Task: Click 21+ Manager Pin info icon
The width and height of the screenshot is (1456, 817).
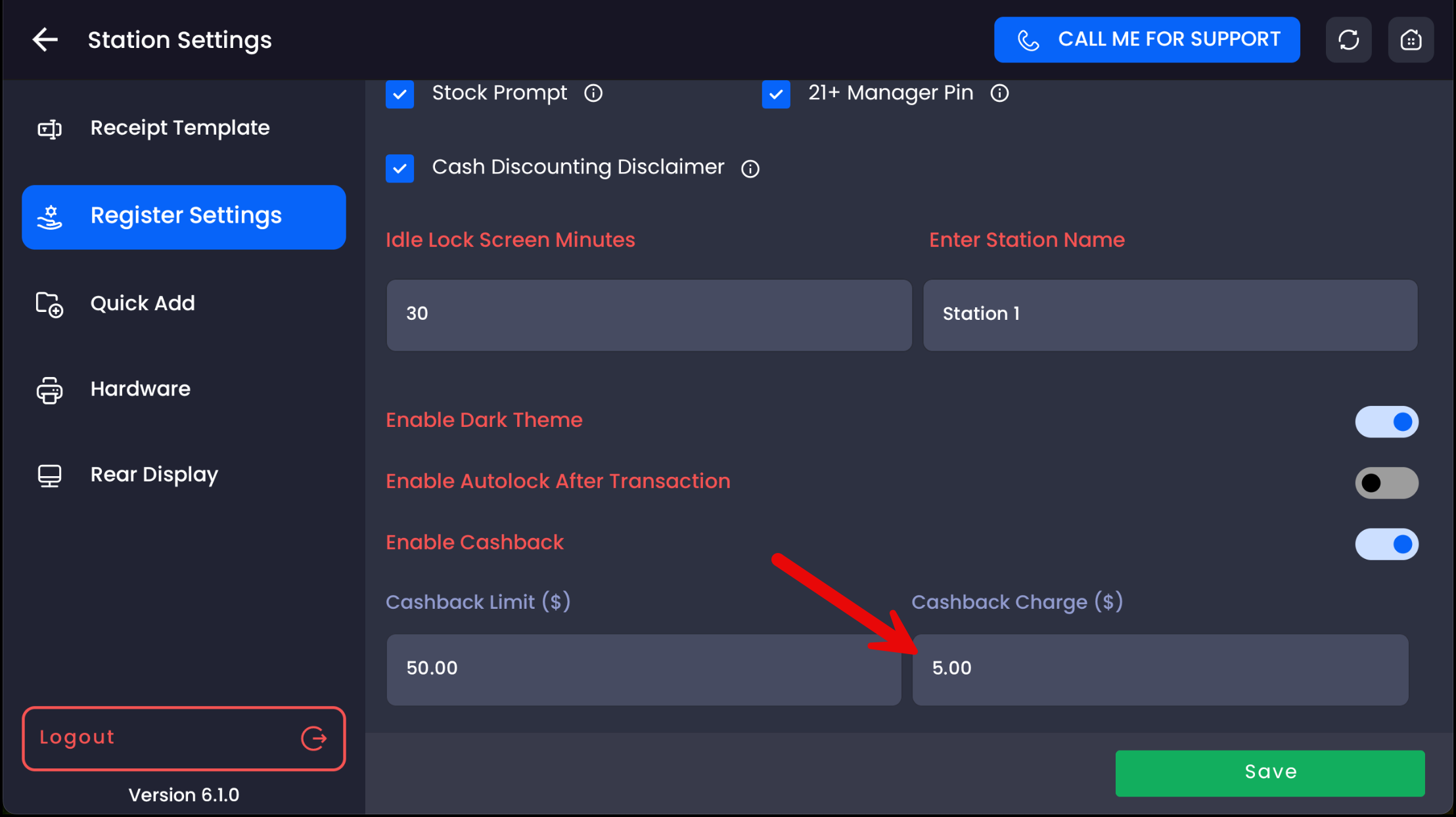Action: pyautogui.click(x=999, y=93)
